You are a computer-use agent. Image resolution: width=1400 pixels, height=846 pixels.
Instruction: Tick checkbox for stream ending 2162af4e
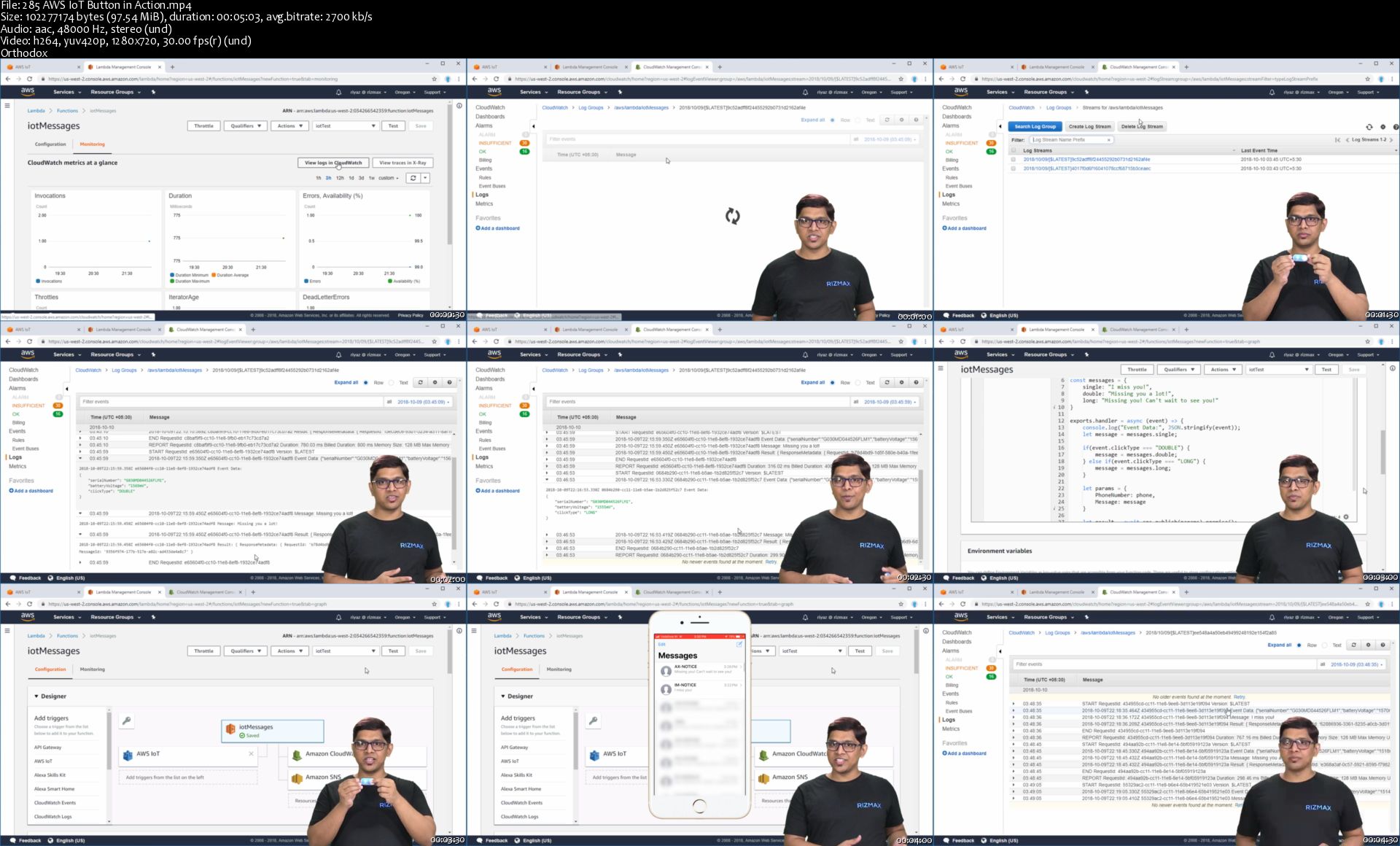point(1013,159)
